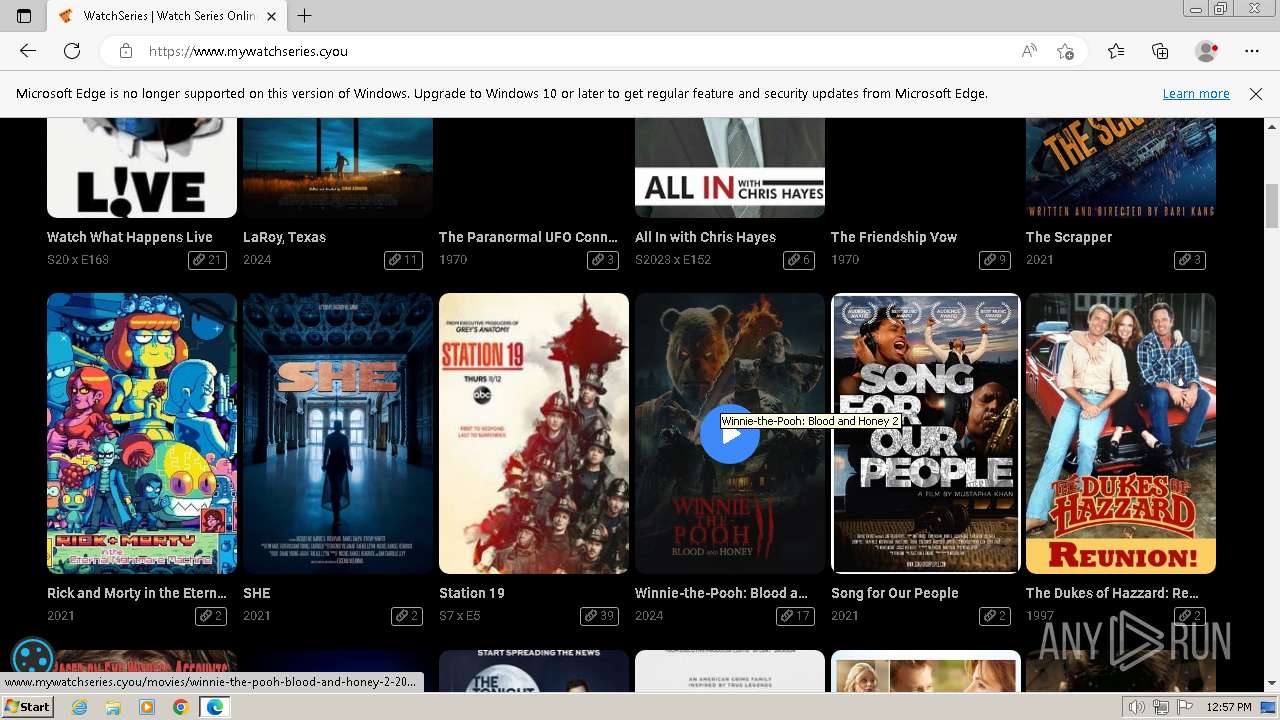Open The Friendship Vow title link
Screen dimensions: 1280x720
(894, 237)
